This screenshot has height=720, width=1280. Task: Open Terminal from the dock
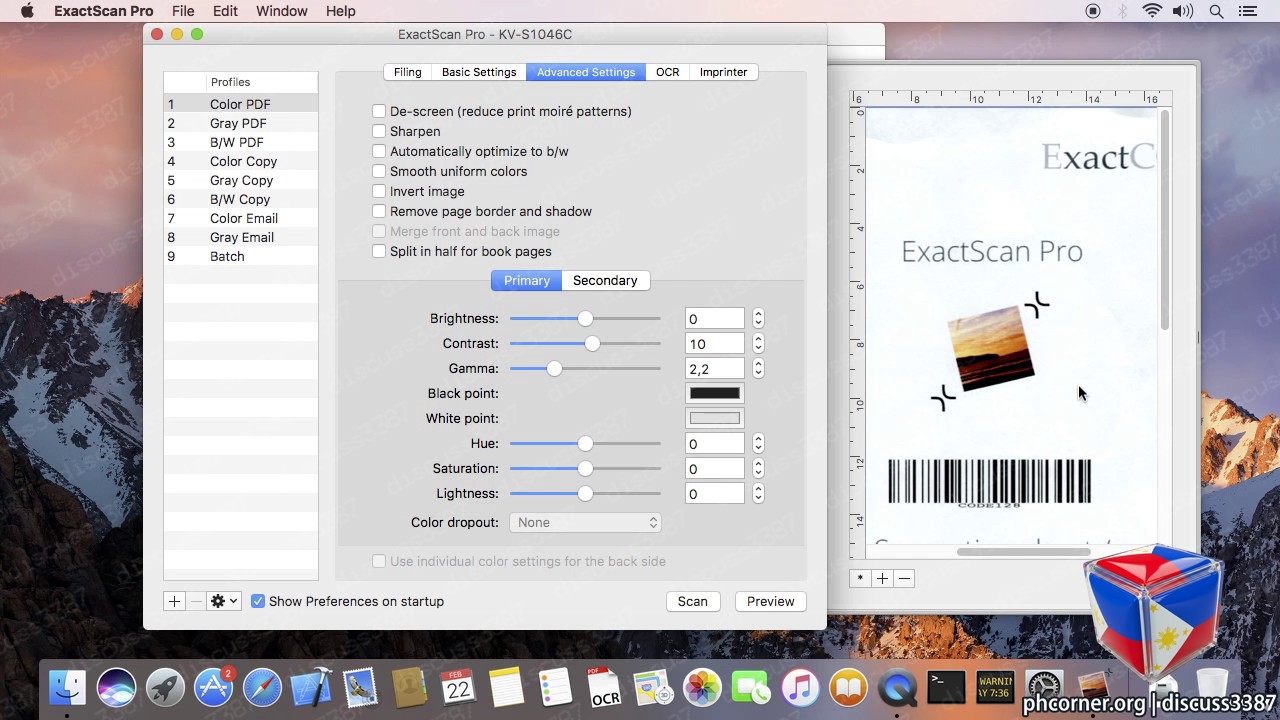[x=946, y=688]
